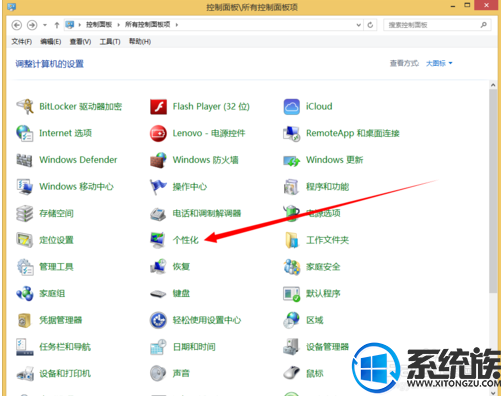Open the 日期和时间 calendar icon
The image size is (501, 396).
pyautogui.click(x=158, y=347)
